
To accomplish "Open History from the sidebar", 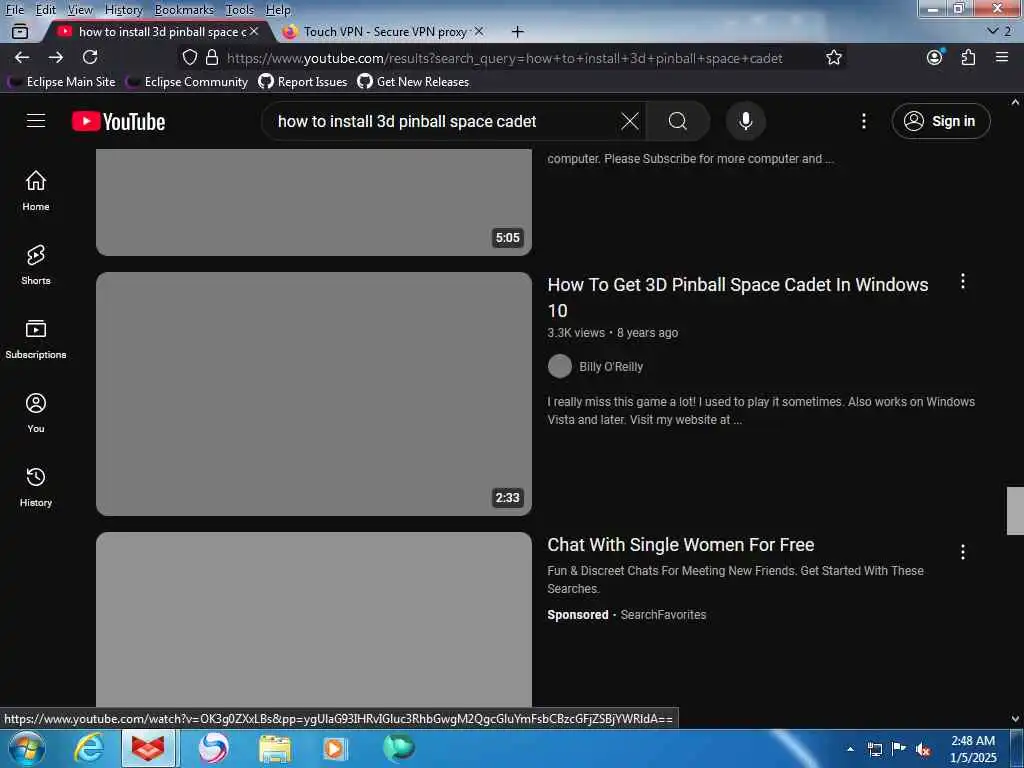I will [x=36, y=487].
